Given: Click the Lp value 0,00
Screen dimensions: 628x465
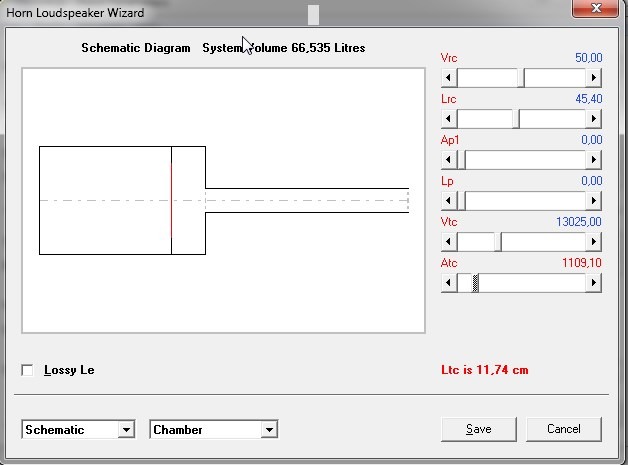Looking at the screenshot, I should coord(592,181).
